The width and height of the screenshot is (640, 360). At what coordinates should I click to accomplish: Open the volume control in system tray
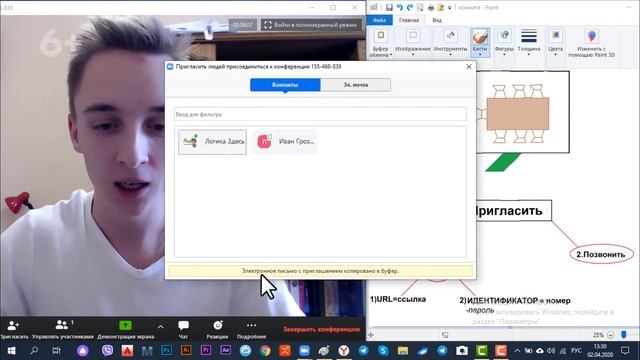pos(551,351)
